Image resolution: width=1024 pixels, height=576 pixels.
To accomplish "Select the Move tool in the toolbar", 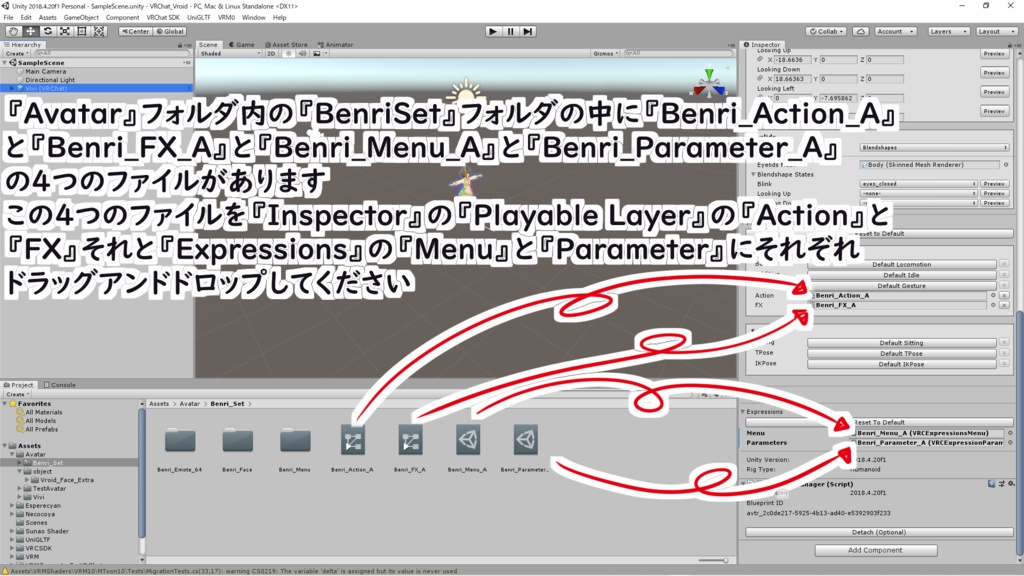I will click(29, 31).
